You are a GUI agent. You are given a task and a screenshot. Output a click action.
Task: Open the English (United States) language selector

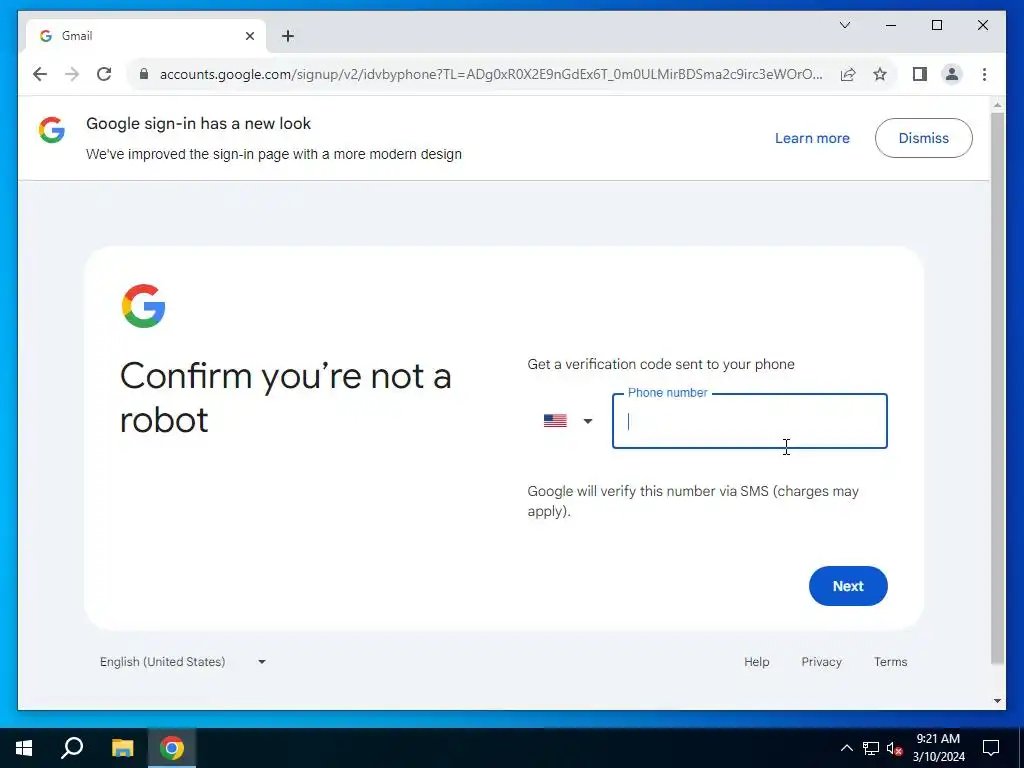coord(183,662)
